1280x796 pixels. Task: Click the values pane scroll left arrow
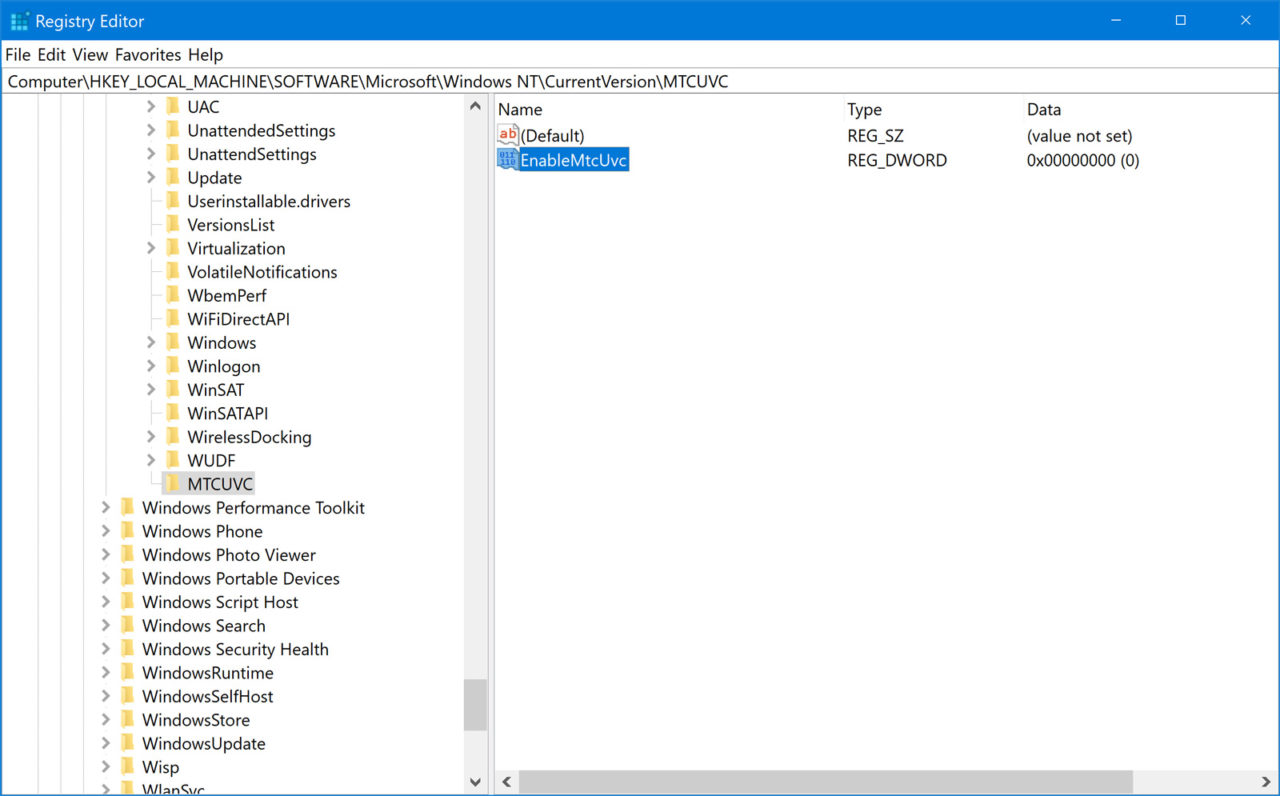pyautogui.click(x=507, y=782)
